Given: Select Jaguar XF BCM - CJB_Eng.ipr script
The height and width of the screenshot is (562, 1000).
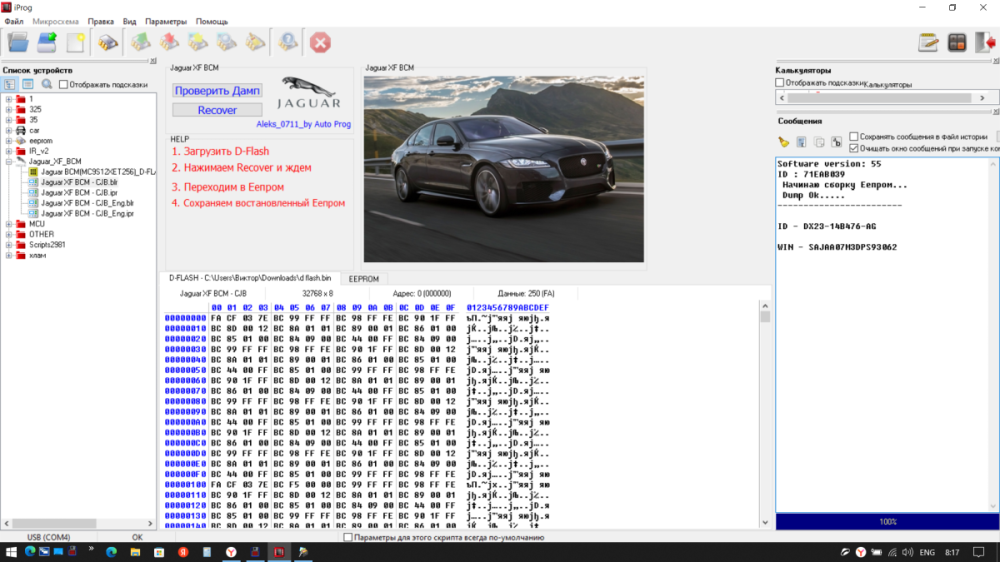Looking at the screenshot, I should 86,213.
